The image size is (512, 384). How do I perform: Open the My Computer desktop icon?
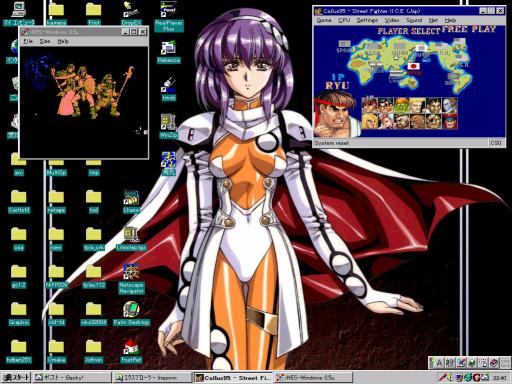point(19,13)
